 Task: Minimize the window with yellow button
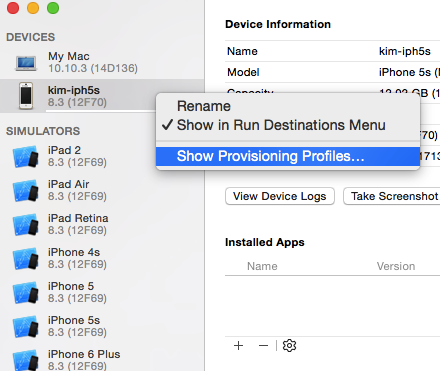pos(33,8)
